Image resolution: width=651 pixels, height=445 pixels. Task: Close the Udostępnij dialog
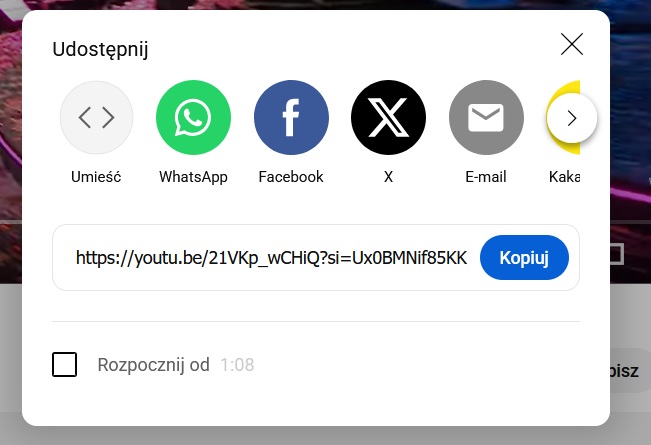pos(572,44)
